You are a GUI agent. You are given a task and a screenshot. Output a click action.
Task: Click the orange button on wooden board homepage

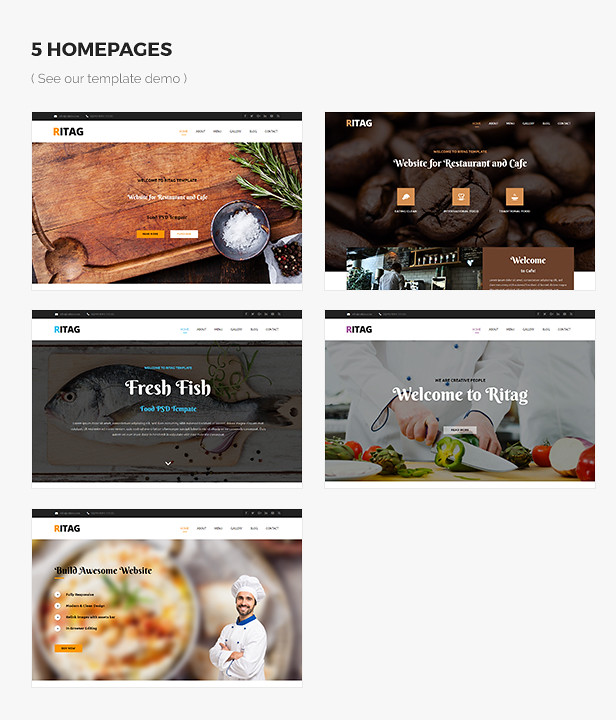pyautogui.click(x=150, y=234)
